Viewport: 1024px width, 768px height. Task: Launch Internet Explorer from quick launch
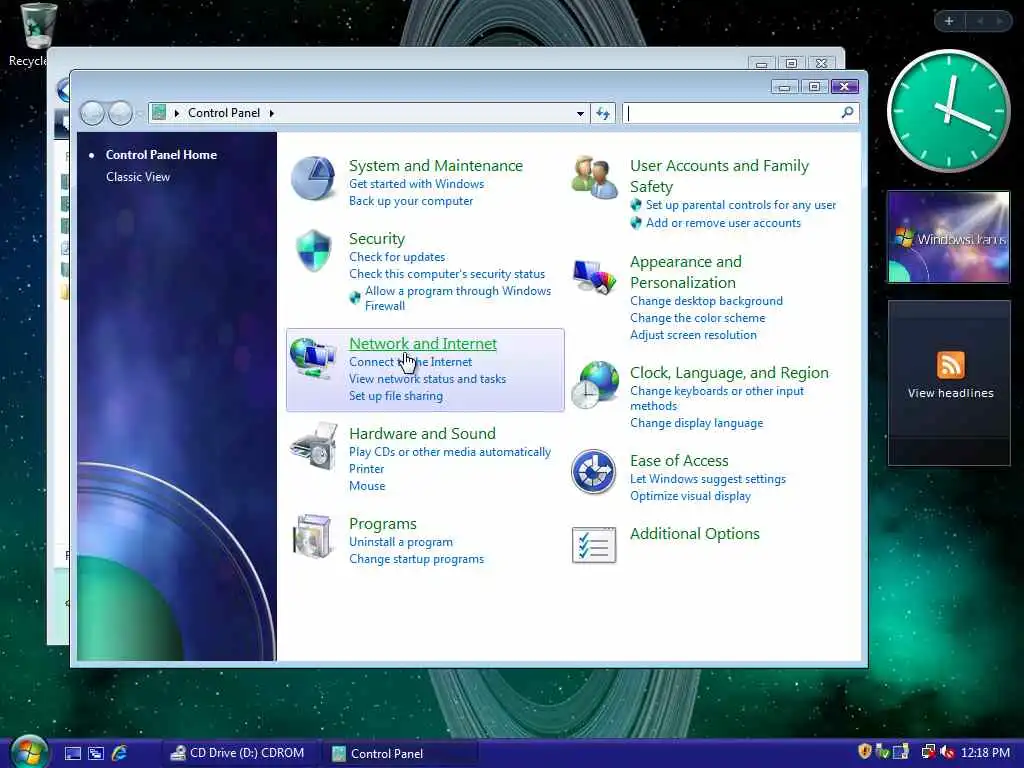point(120,753)
